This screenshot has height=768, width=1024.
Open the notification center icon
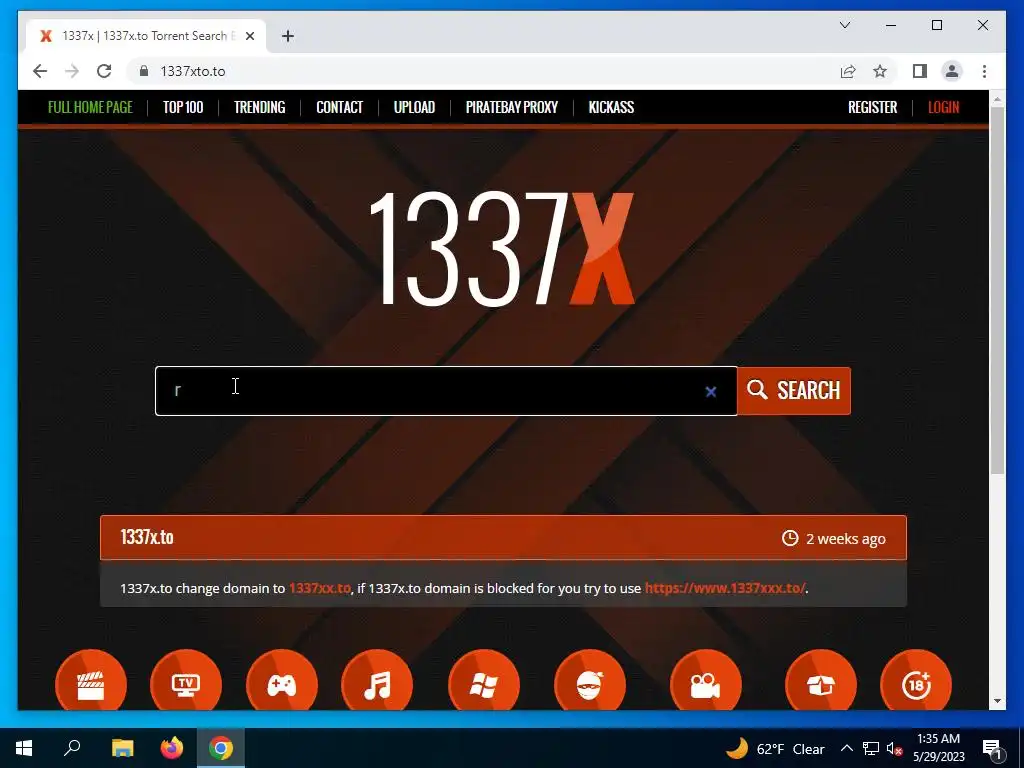click(993, 748)
